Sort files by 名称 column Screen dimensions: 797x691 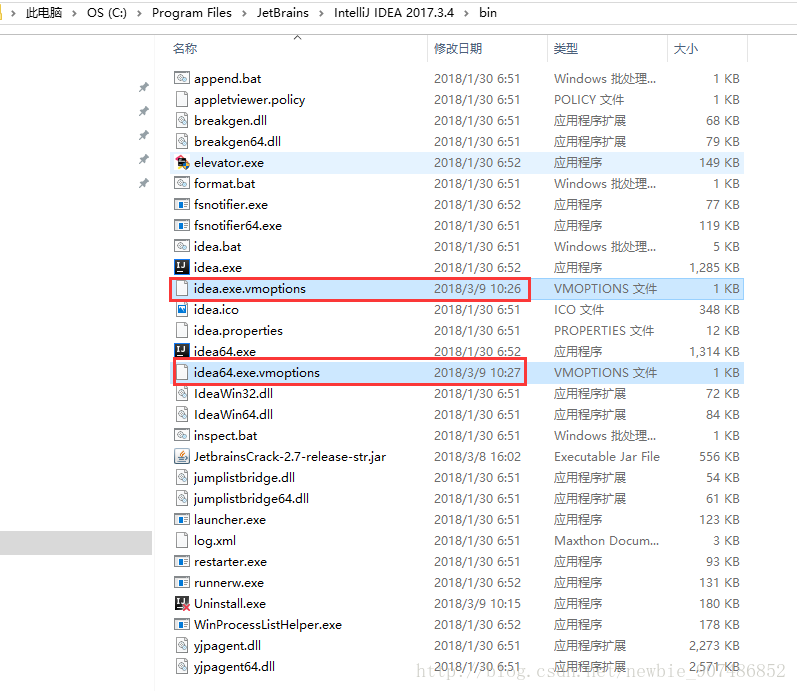pos(185,49)
